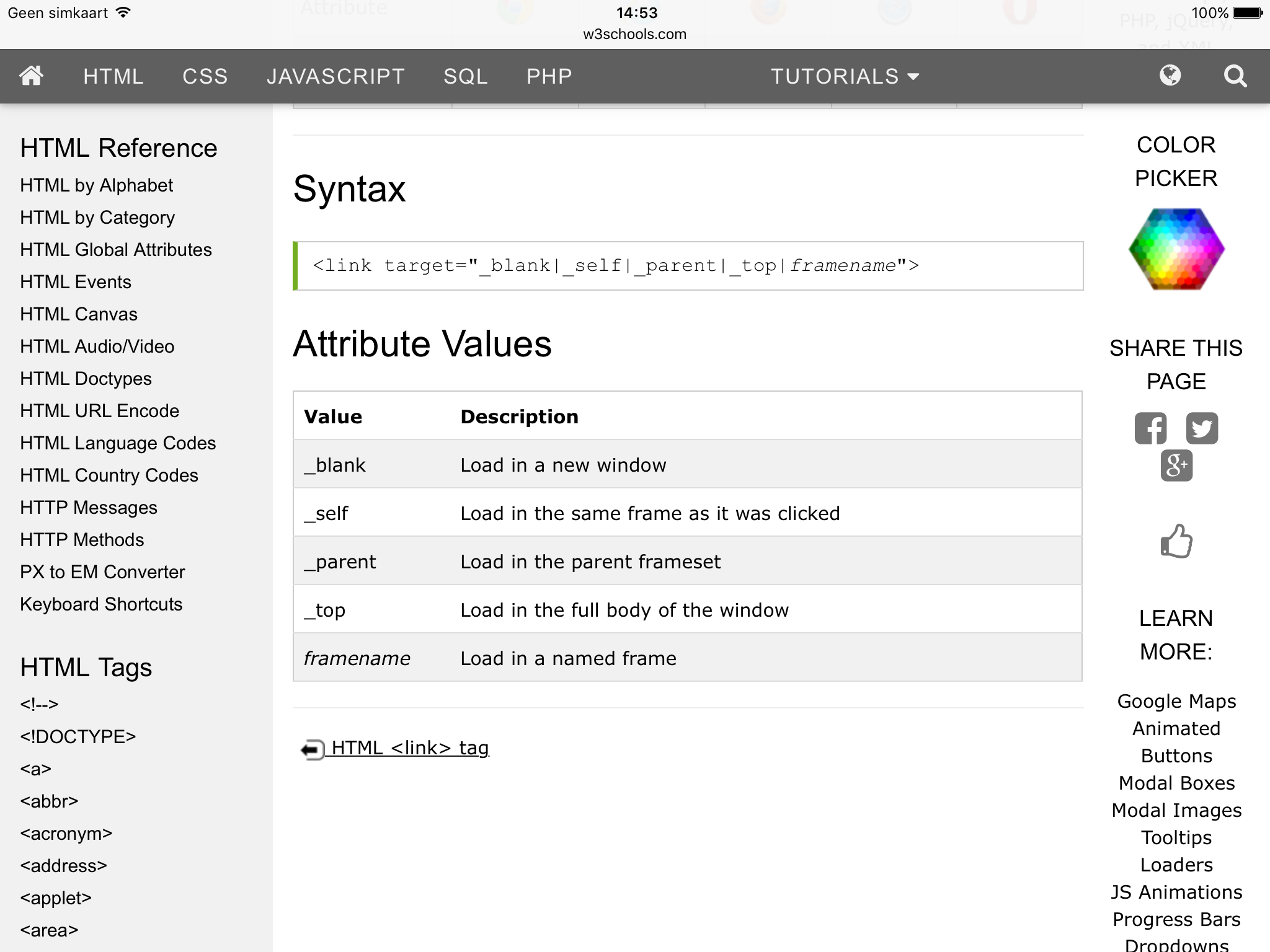This screenshot has width=1270, height=952.
Task: Click the thumbs-up like icon
Action: point(1176,541)
